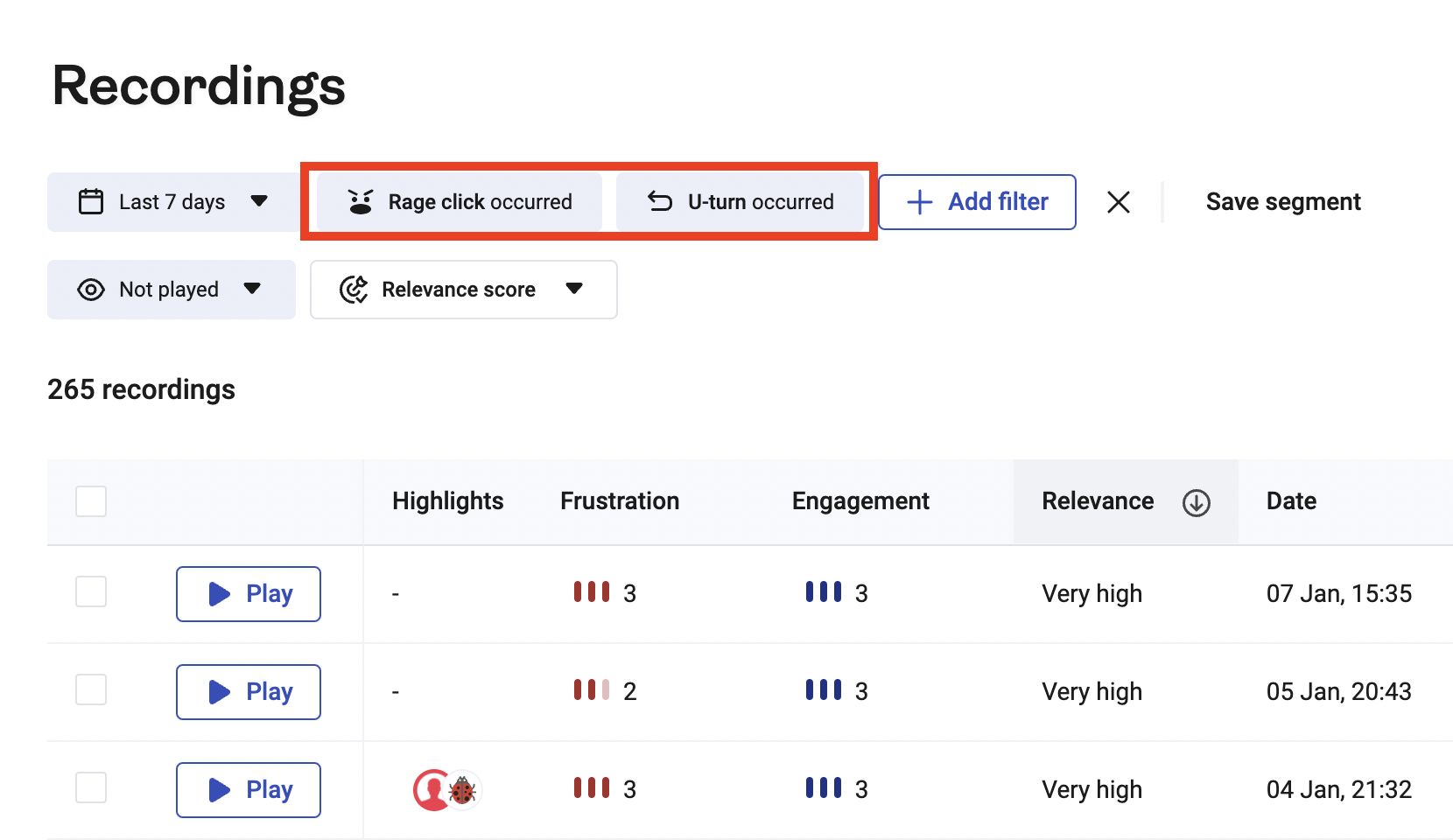Image resolution: width=1453 pixels, height=840 pixels.
Task: Click the Relevance sort descending arrow icon
Action: tap(1196, 502)
